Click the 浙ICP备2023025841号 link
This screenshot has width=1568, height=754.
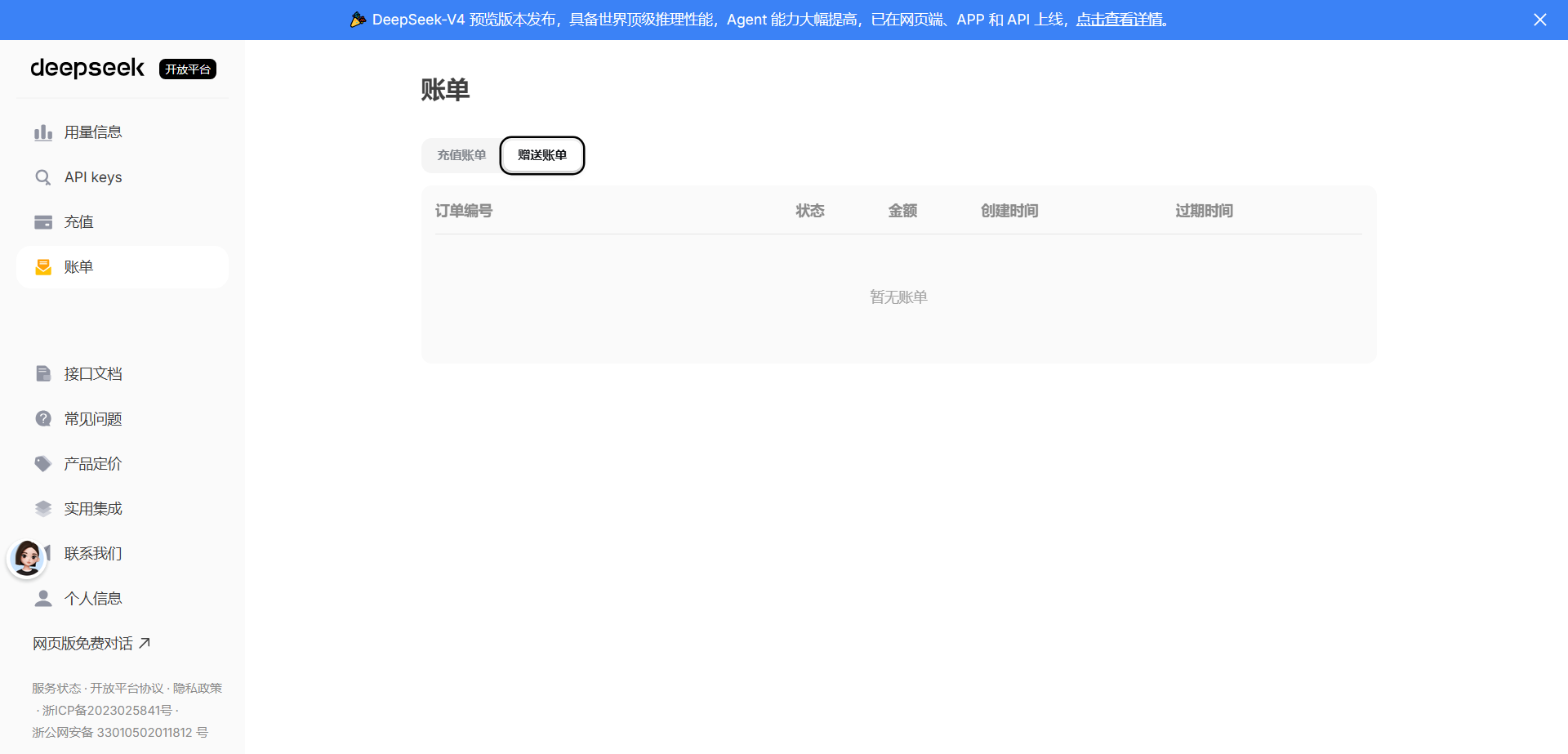[x=107, y=711]
